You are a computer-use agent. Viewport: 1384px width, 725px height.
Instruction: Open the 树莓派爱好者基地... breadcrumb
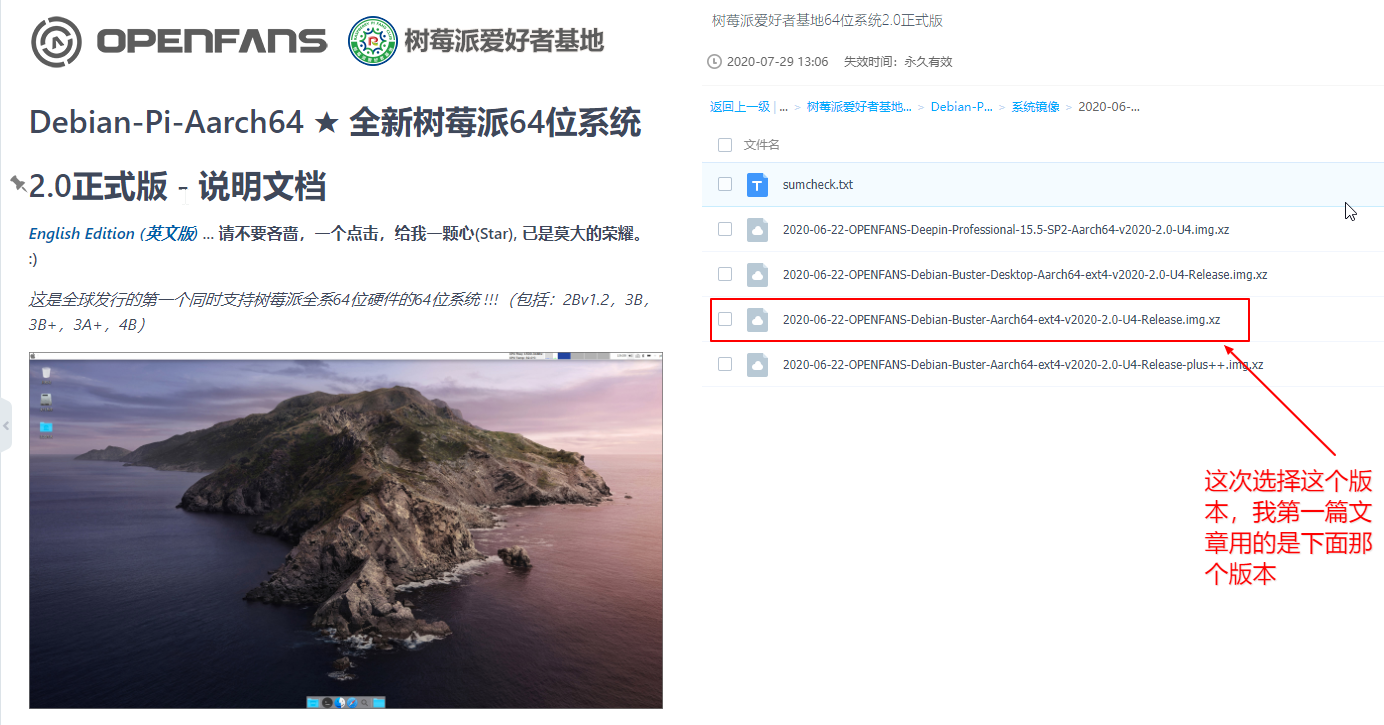pos(859,107)
